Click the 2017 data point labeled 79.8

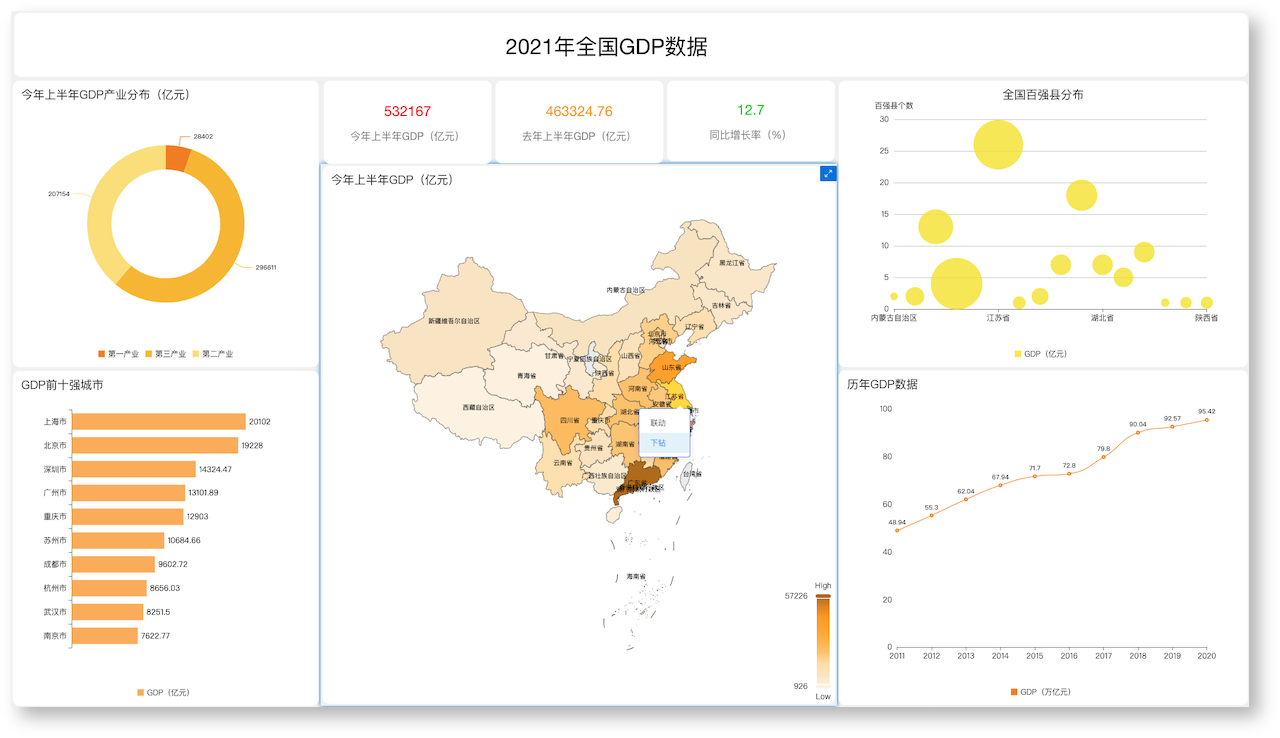coord(1103,457)
